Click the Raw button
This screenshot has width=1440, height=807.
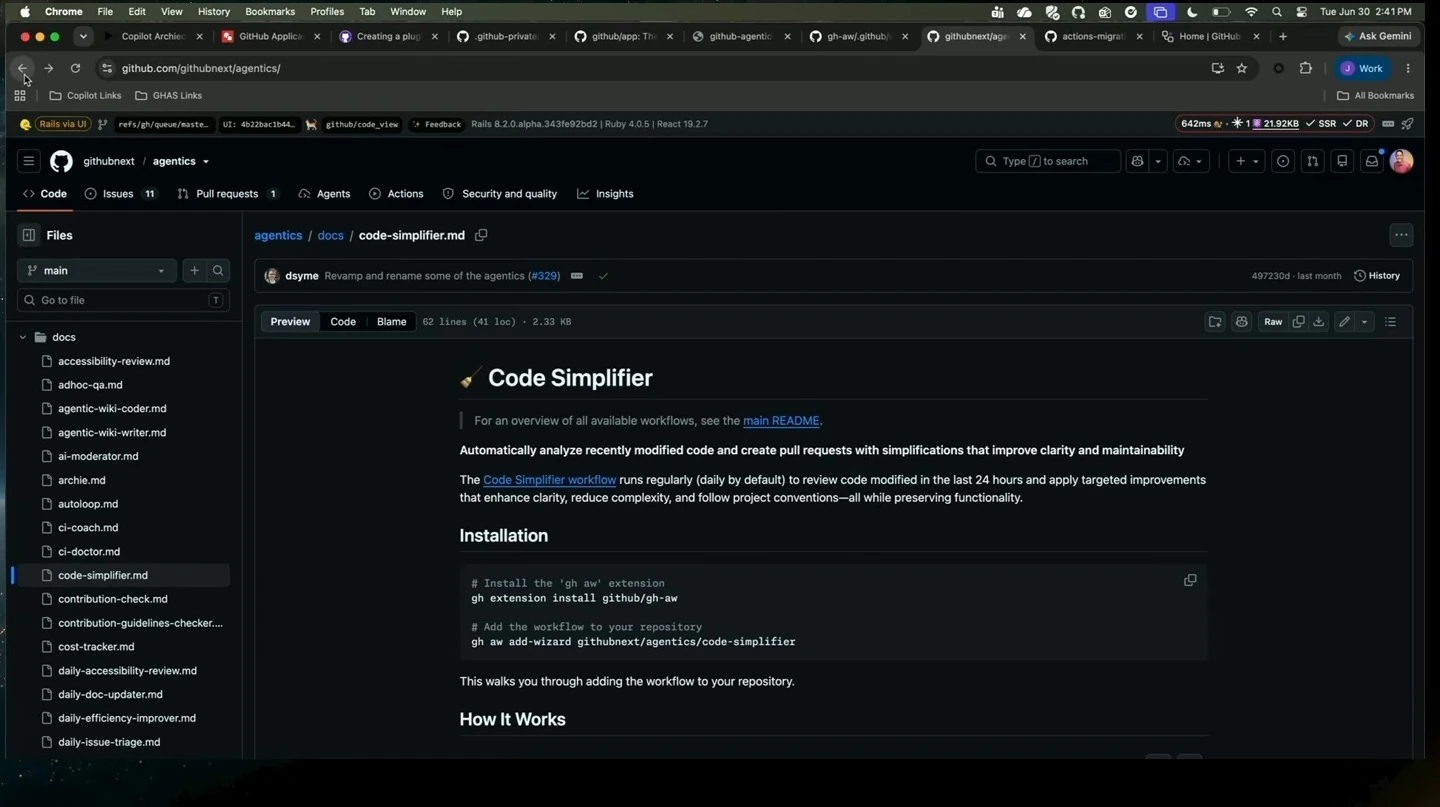1273,322
